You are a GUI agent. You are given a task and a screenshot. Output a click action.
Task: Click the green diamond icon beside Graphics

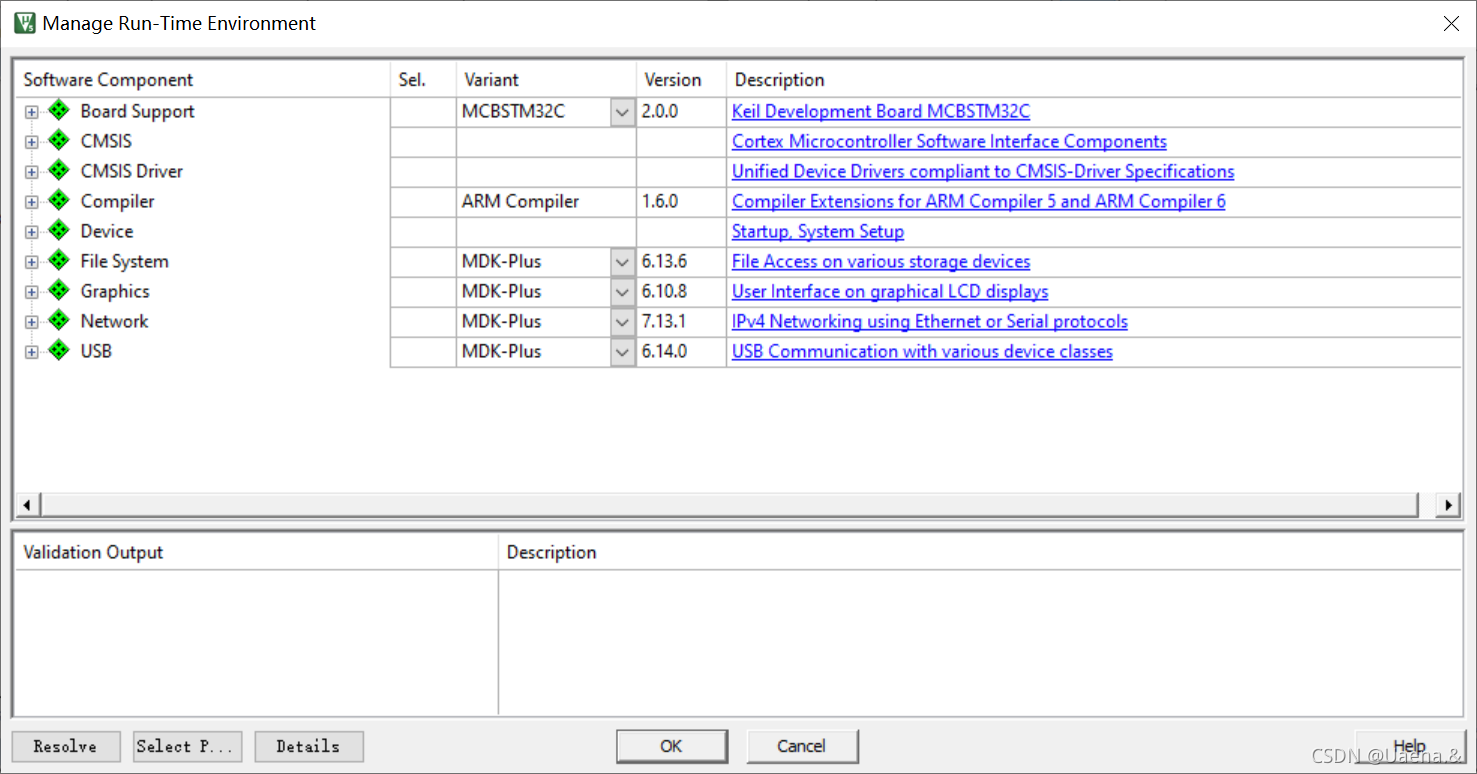click(x=59, y=291)
